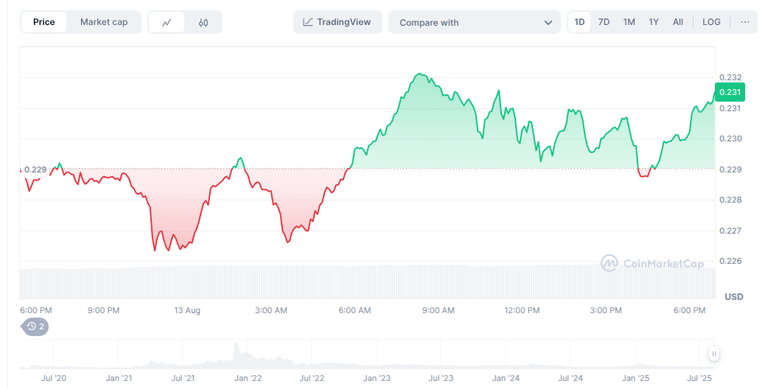The image size is (768, 389).
Task: Switch to line chart view icon
Action: 167,23
